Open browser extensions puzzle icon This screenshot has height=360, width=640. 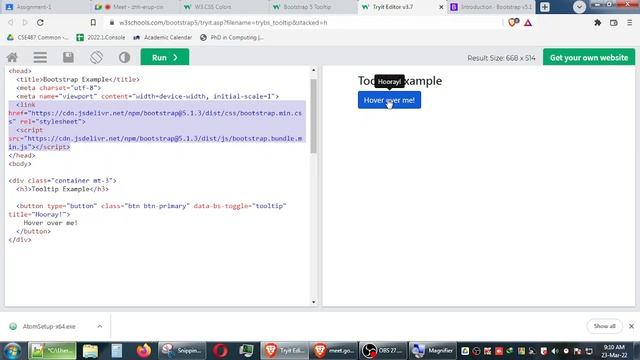[x=598, y=23]
